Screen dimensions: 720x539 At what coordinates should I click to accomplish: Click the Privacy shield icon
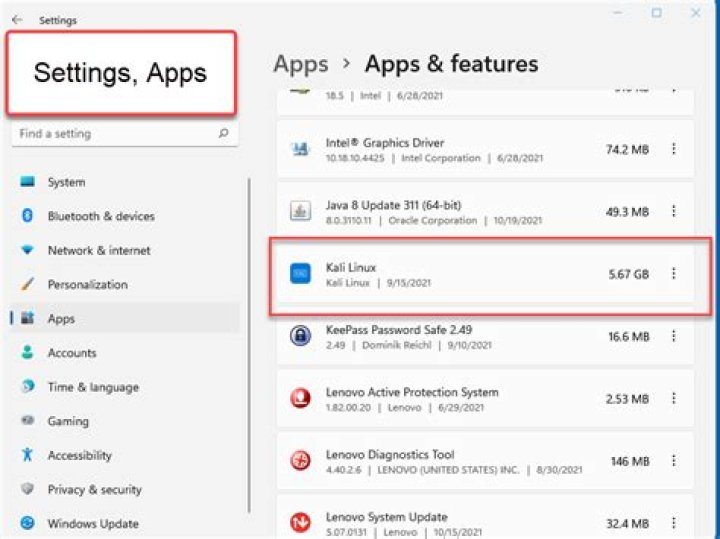[x=28, y=488]
